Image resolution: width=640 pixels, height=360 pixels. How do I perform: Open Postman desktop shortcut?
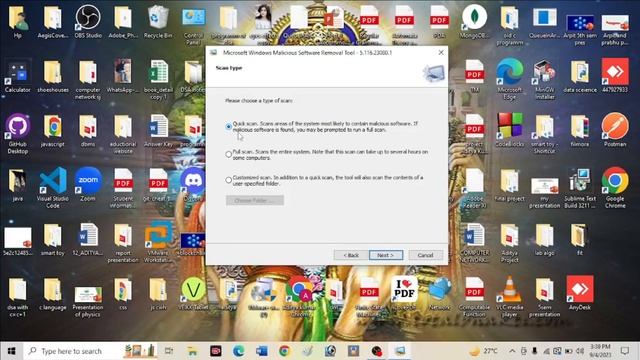(615, 130)
